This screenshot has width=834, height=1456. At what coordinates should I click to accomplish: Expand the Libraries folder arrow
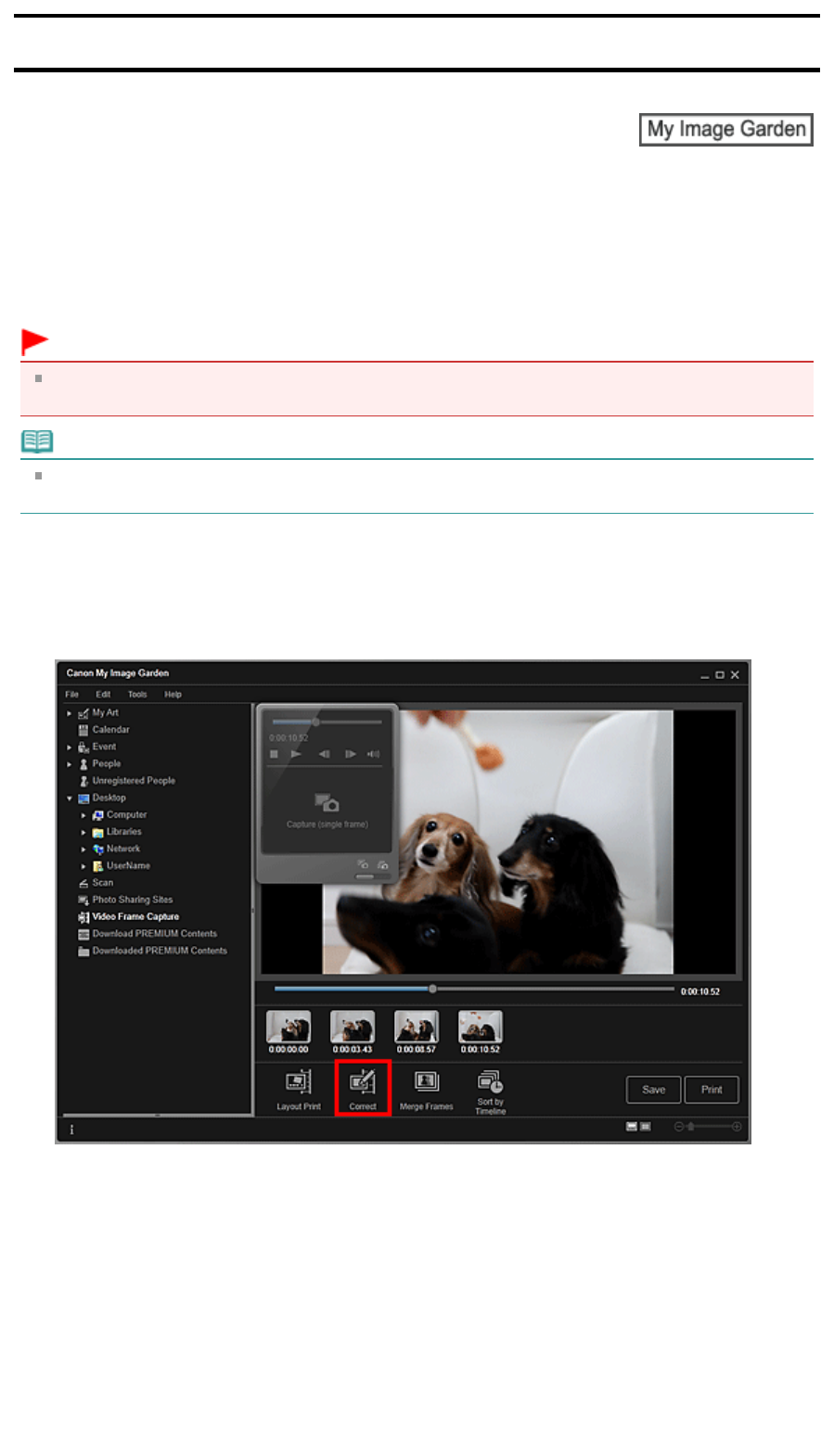83,832
